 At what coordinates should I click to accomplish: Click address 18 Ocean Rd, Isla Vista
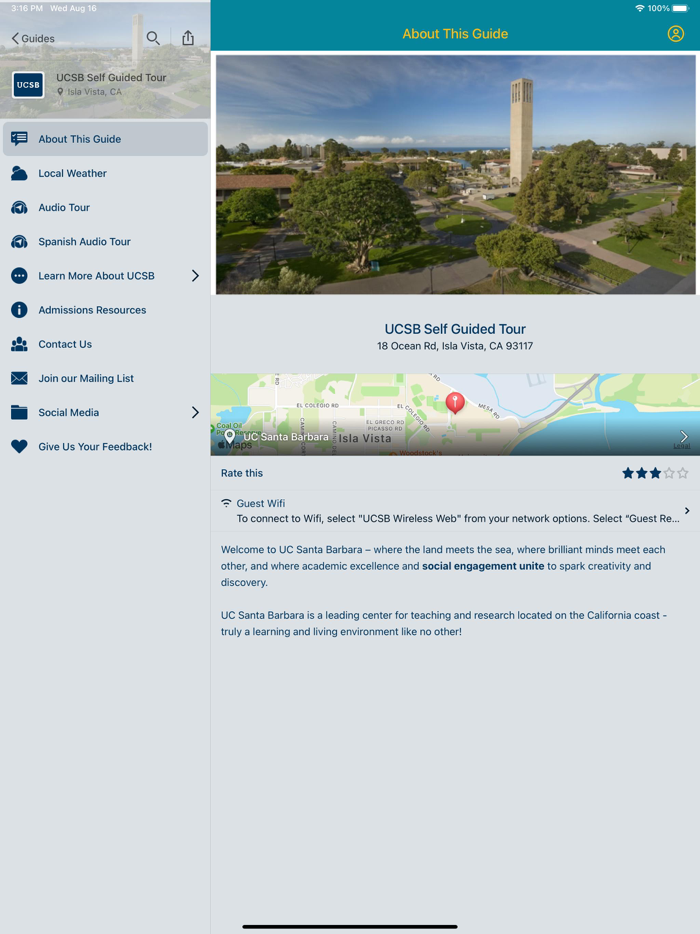coord(455,346)
